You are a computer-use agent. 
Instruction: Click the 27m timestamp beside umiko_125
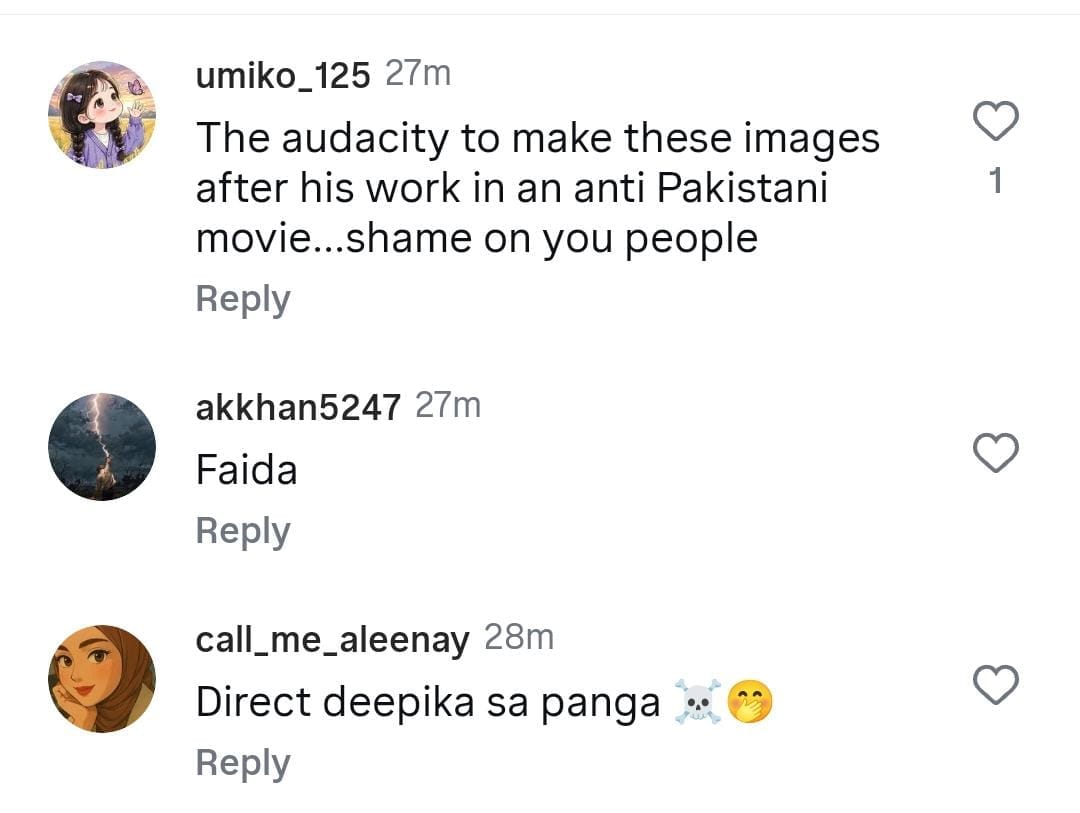point(418,73)
